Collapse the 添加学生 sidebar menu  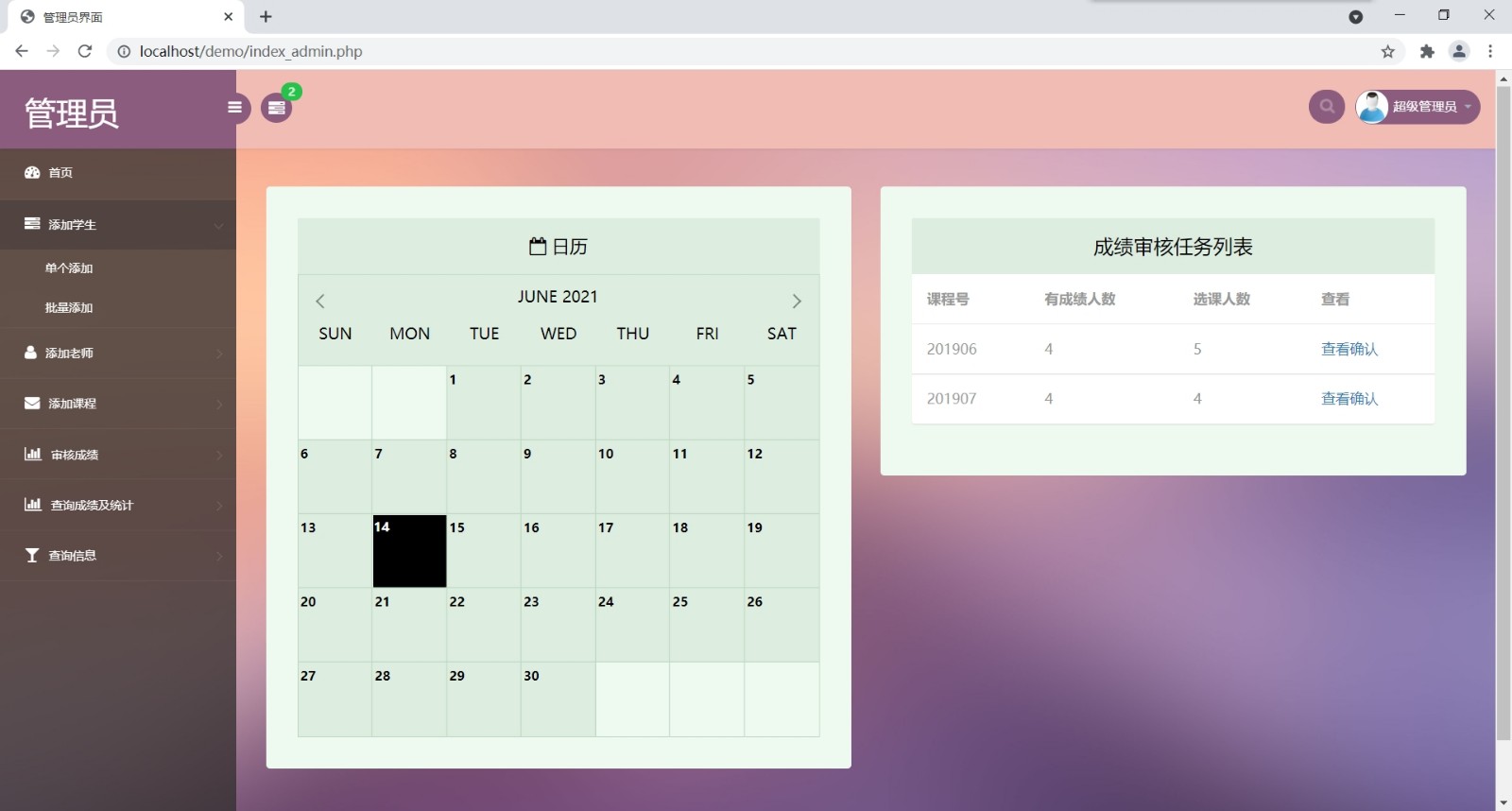coord(117,225)
